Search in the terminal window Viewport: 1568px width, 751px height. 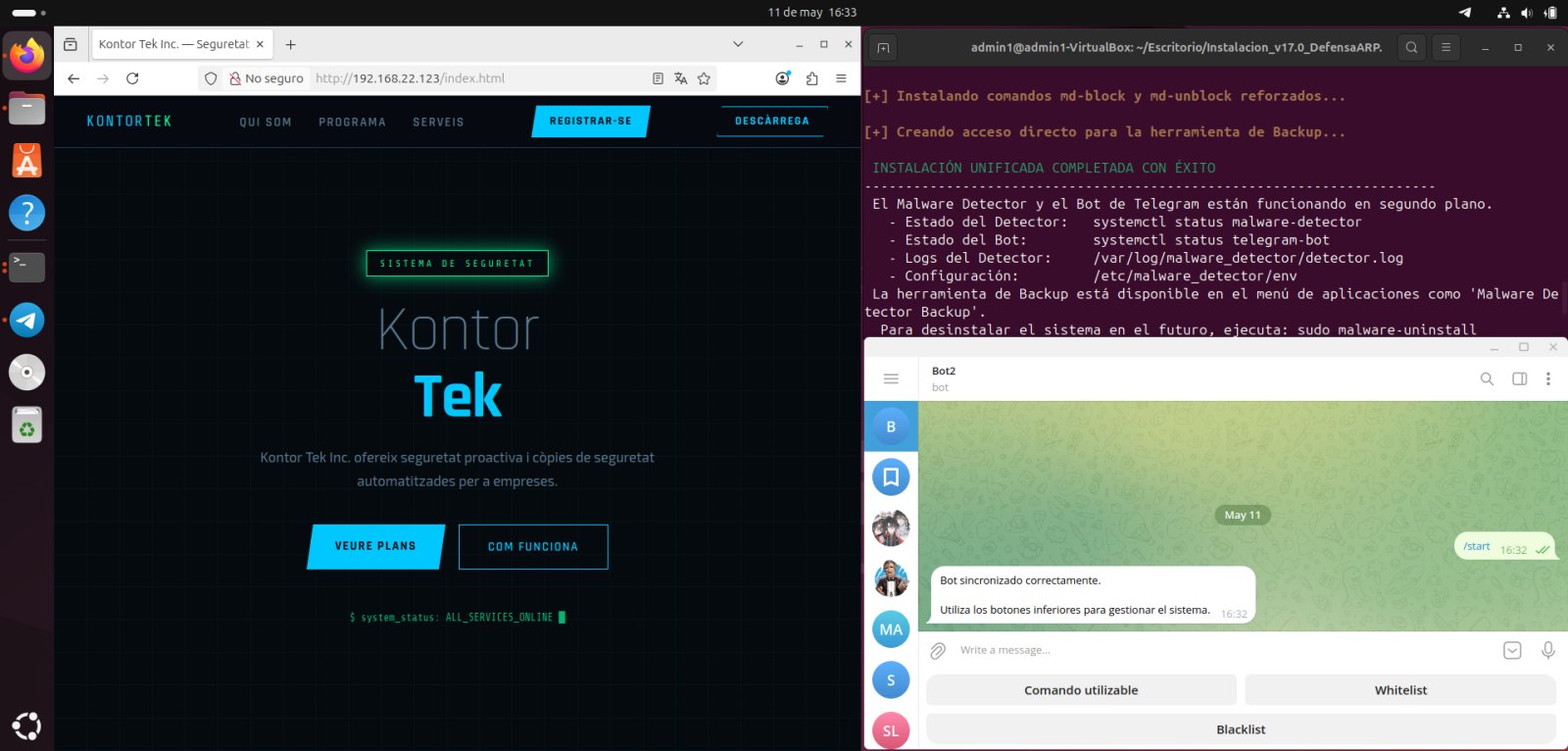pyautogui.click(x=1411, y=47)
